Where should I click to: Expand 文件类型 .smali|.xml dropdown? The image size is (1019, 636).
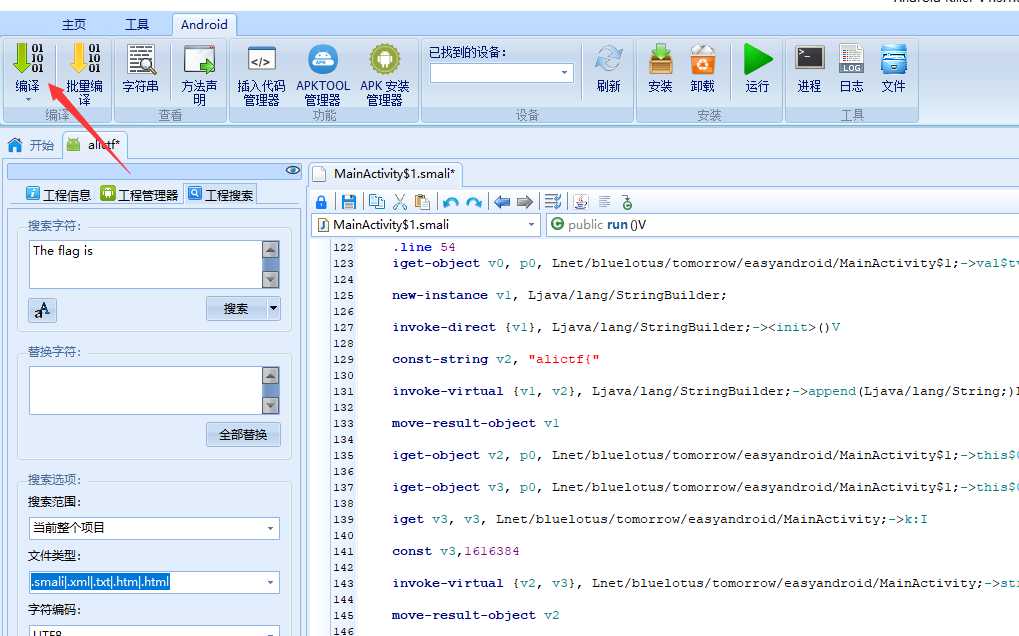click(x=270, y=582)
